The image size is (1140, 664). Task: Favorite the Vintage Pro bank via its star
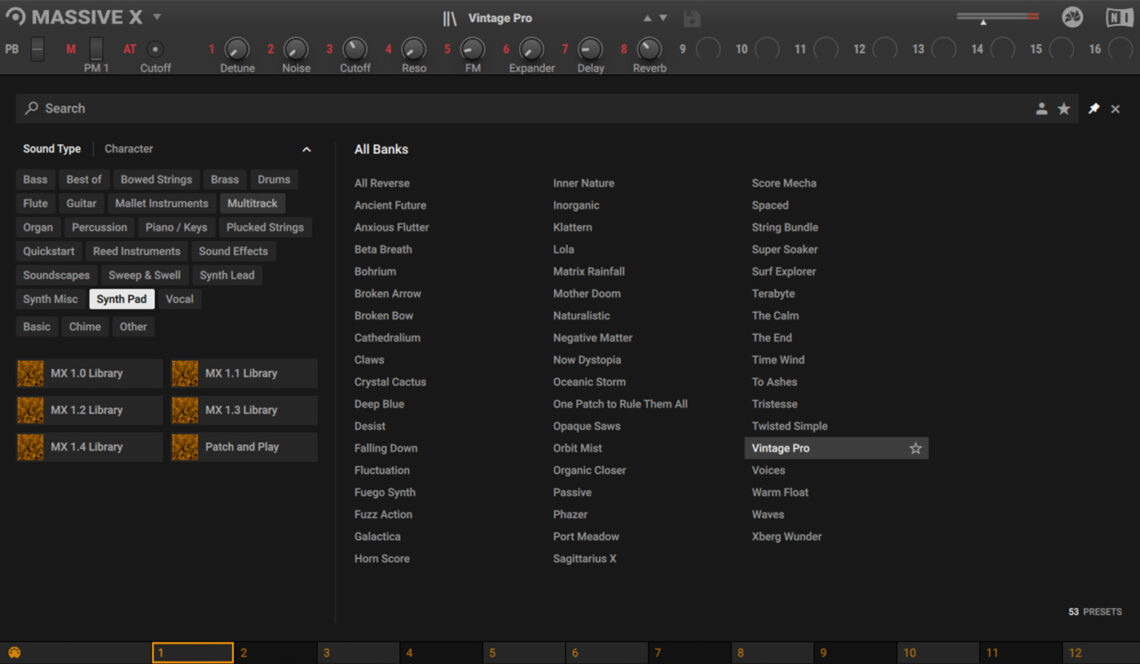[915, 448]
